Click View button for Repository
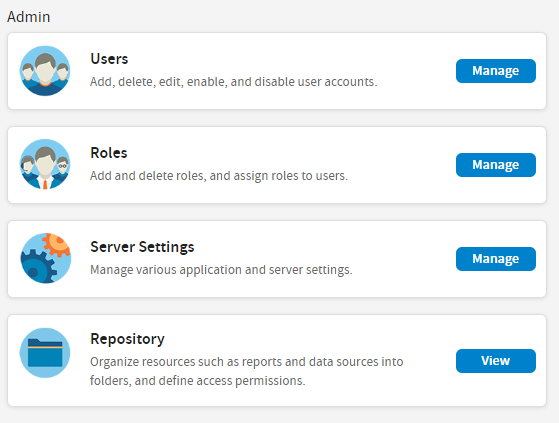 coord(496,361)
